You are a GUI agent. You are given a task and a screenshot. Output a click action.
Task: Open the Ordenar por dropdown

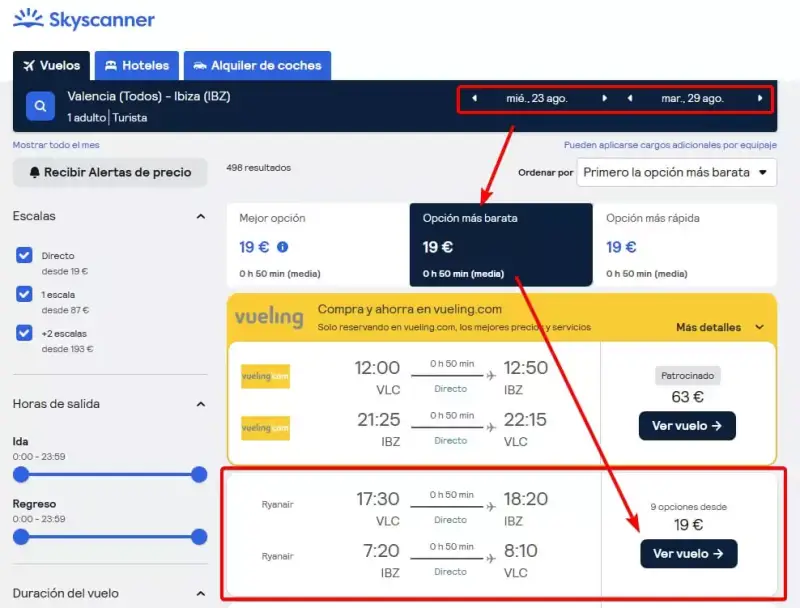point(677,172)
